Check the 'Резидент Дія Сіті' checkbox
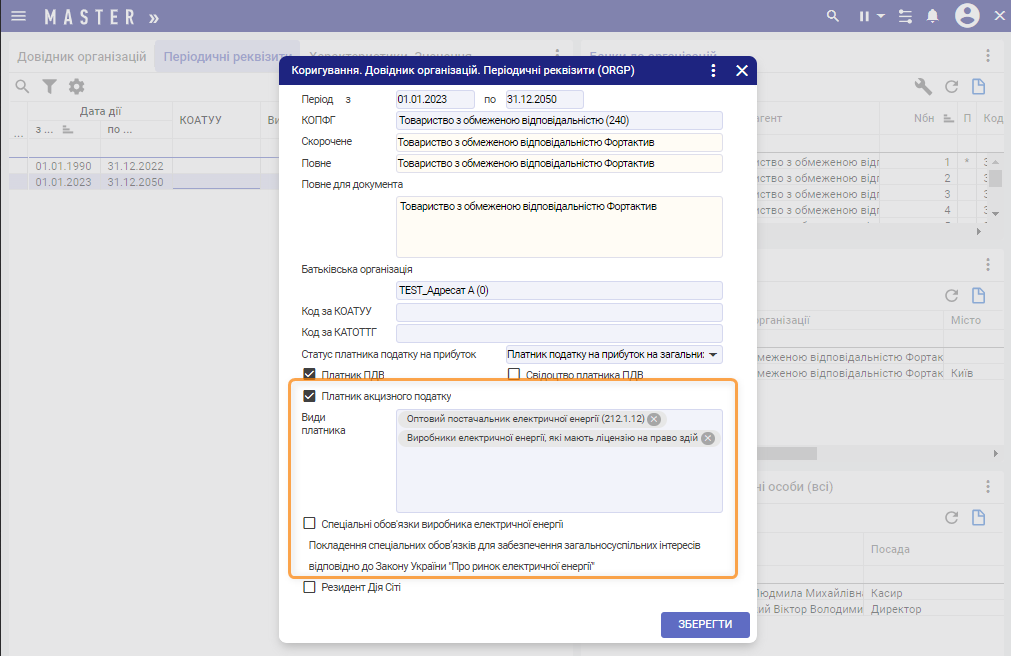 click(309, 587)
